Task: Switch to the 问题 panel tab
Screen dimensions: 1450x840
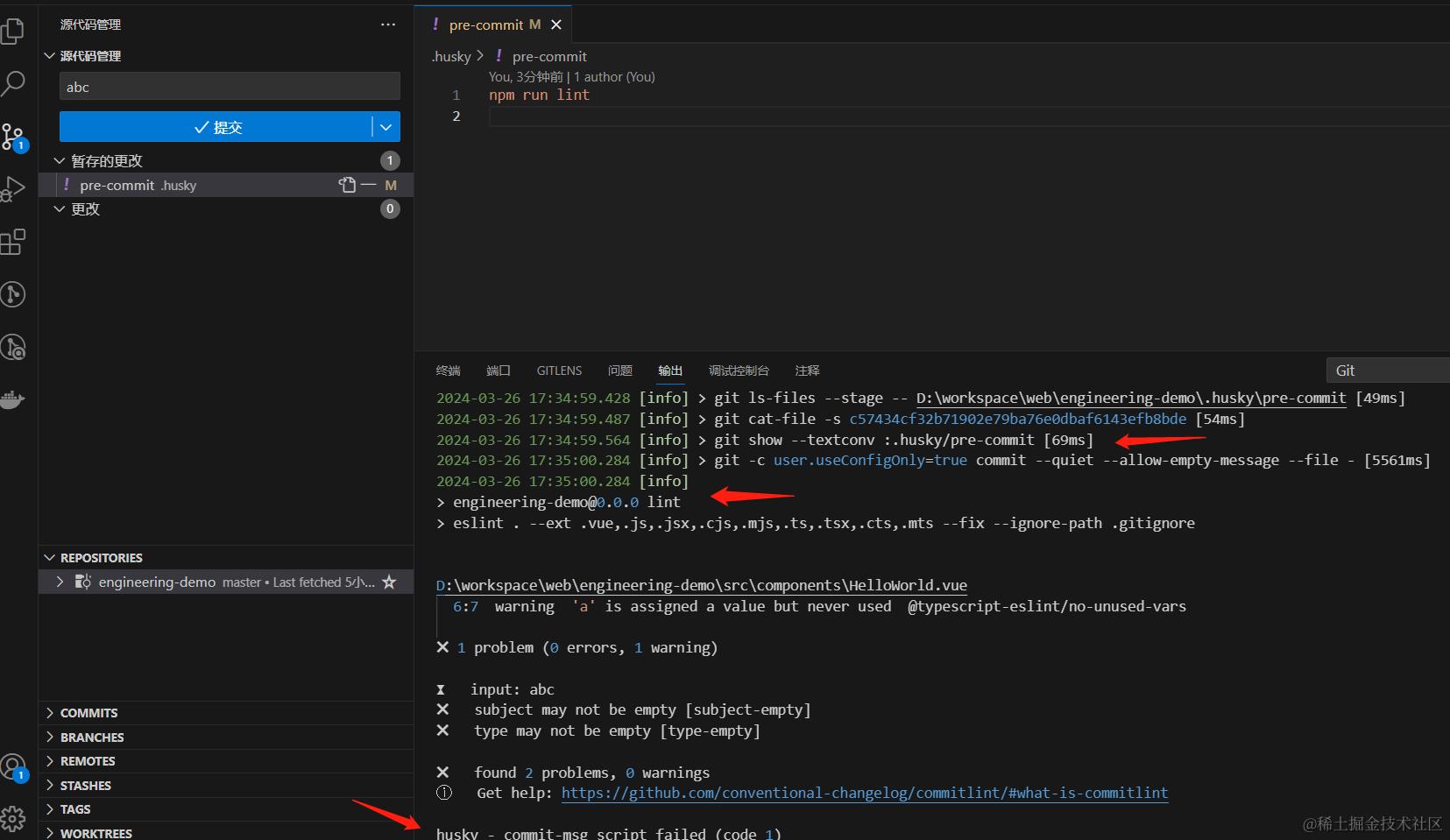Action: 620,371
